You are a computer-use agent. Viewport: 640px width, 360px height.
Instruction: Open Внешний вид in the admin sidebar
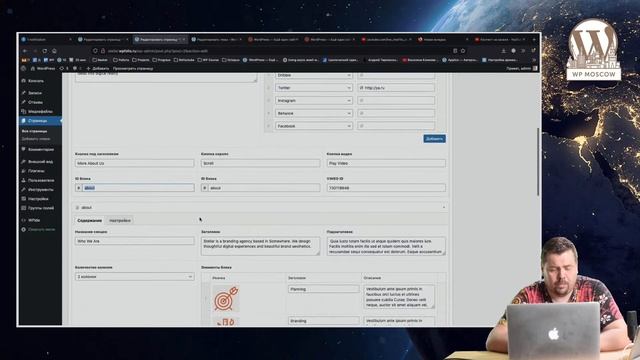(x=40, y=162)
